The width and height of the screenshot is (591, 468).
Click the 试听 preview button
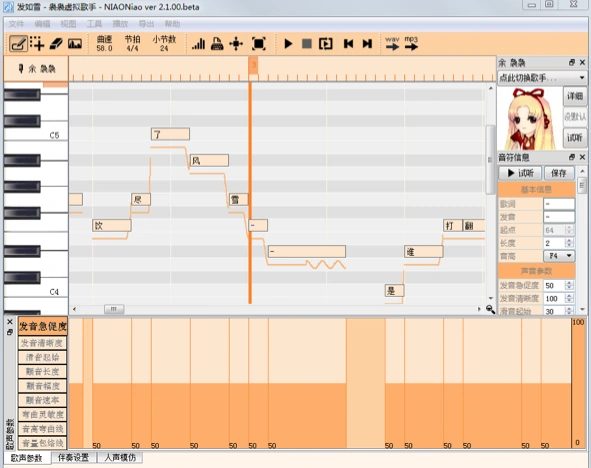(x=520, y=173)
